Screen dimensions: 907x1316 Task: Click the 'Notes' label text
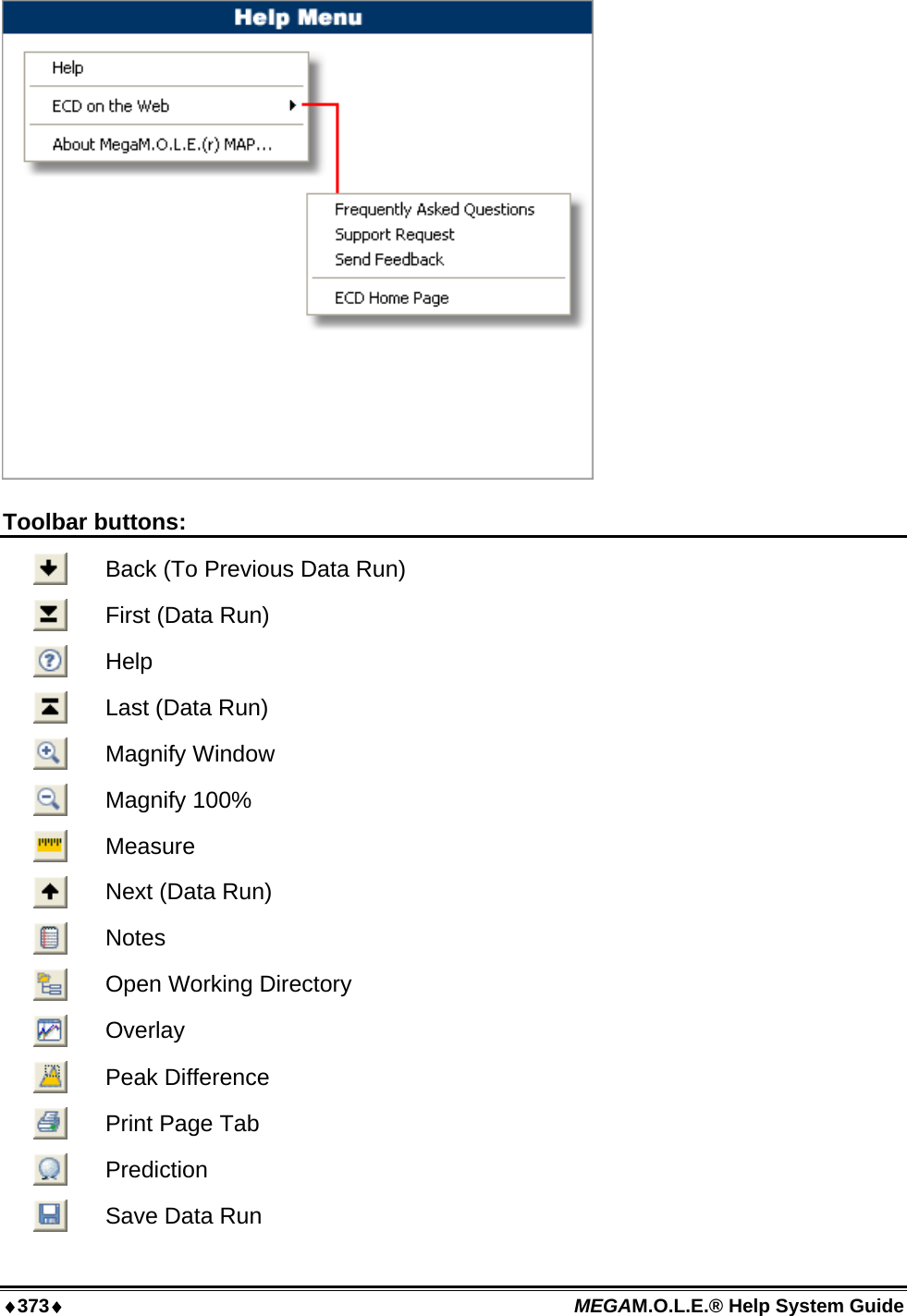[x=136, y=938]
